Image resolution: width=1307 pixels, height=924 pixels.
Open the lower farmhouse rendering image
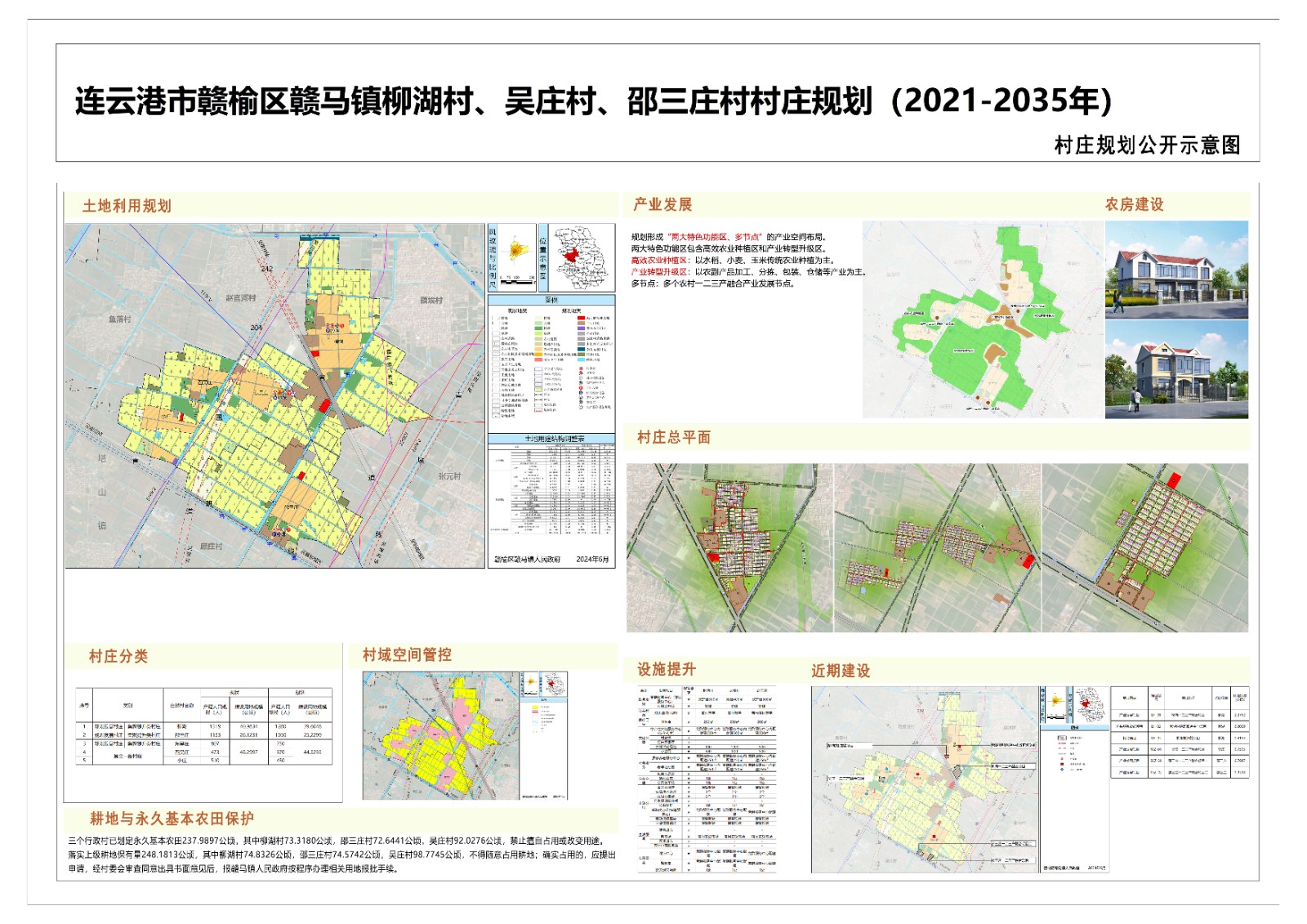[x=1176, y=369]
